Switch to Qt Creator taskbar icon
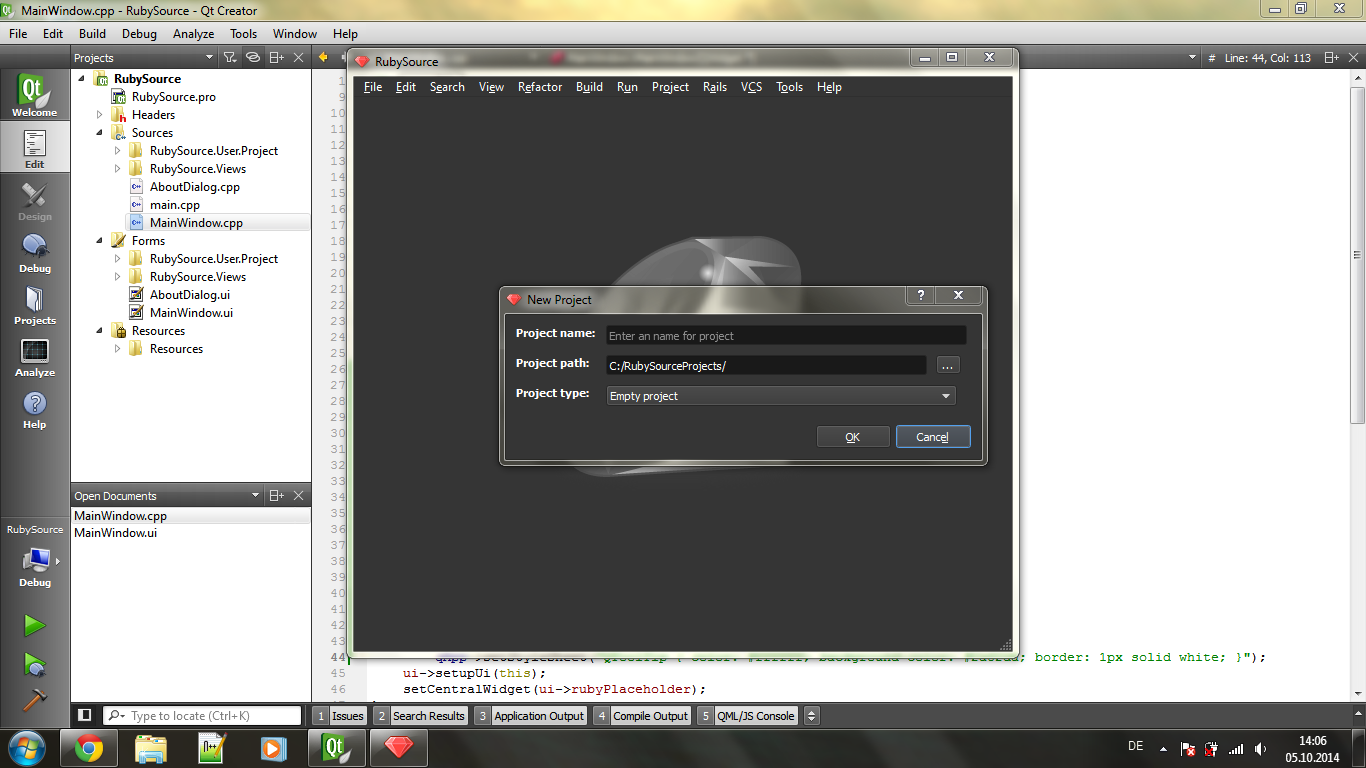 tap(336, 748)
